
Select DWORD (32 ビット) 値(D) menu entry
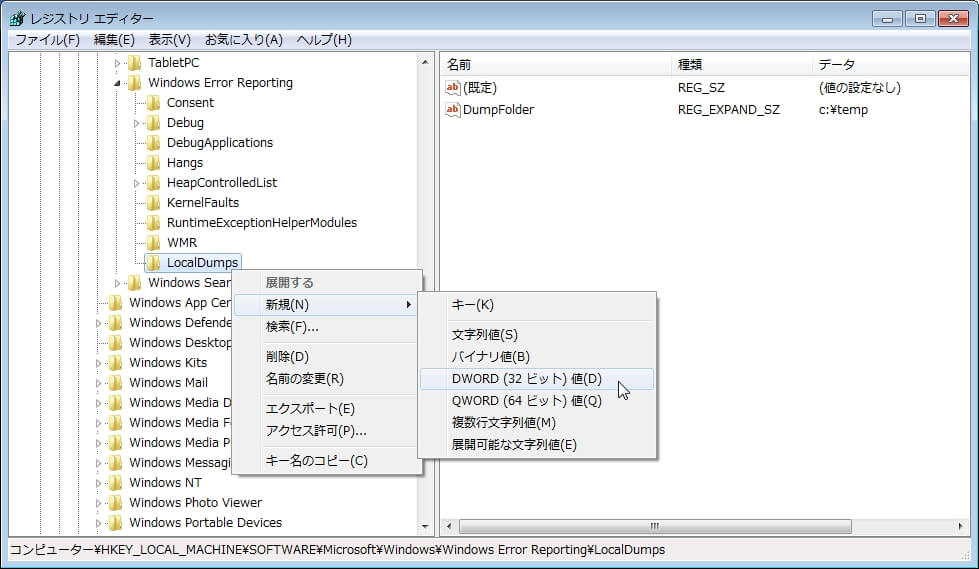[527, 379]
